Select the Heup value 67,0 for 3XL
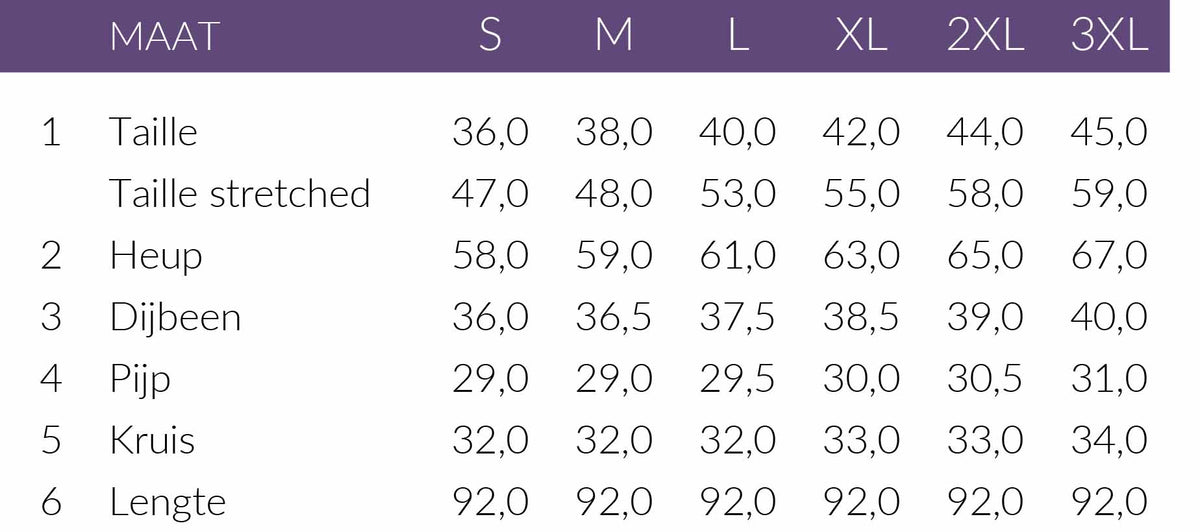The height and width of the screenshot is (532, 1200). click(1109, 255)
